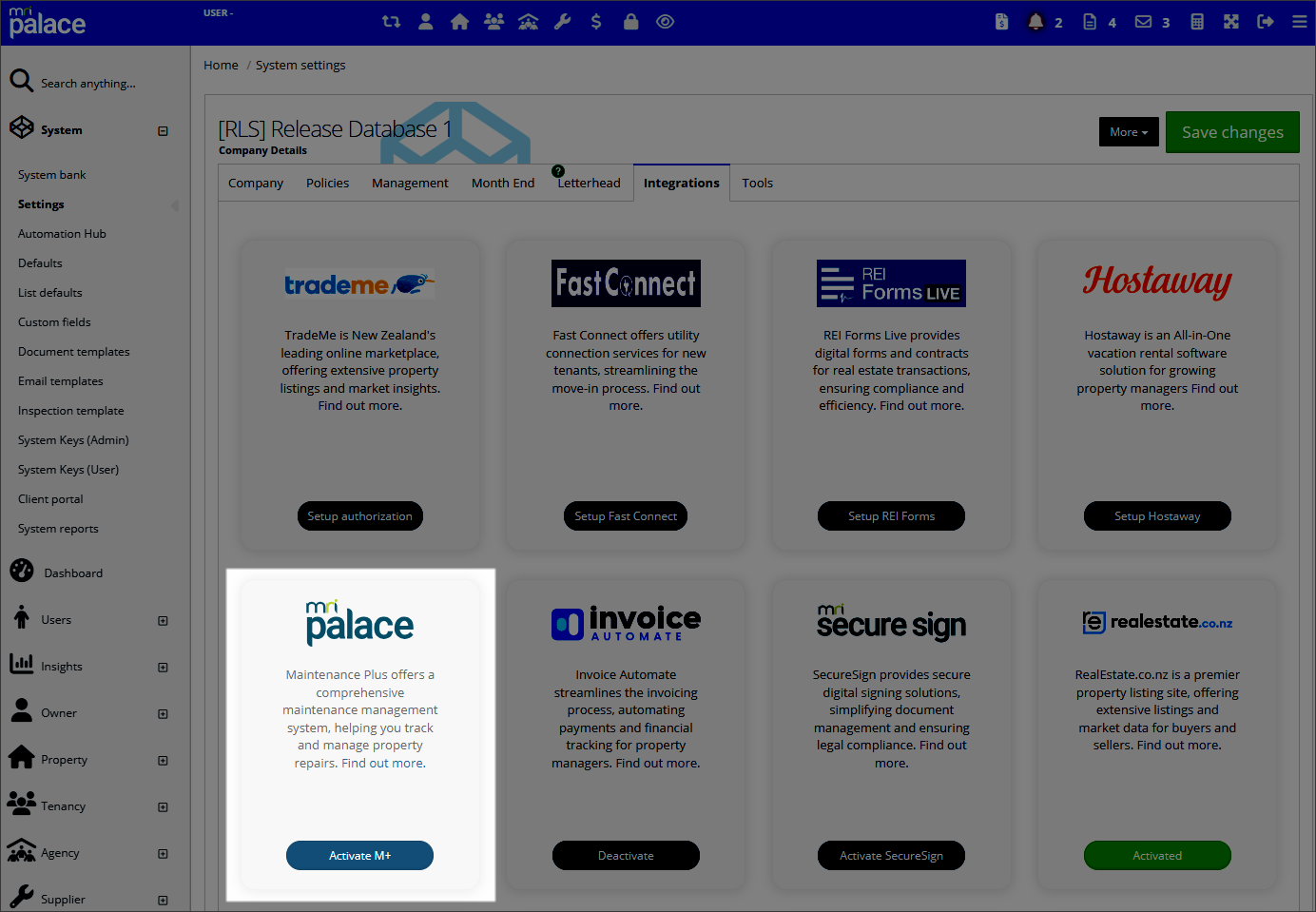
Task: Open Dashboard in the sidebar
Action: pos(73,573)
